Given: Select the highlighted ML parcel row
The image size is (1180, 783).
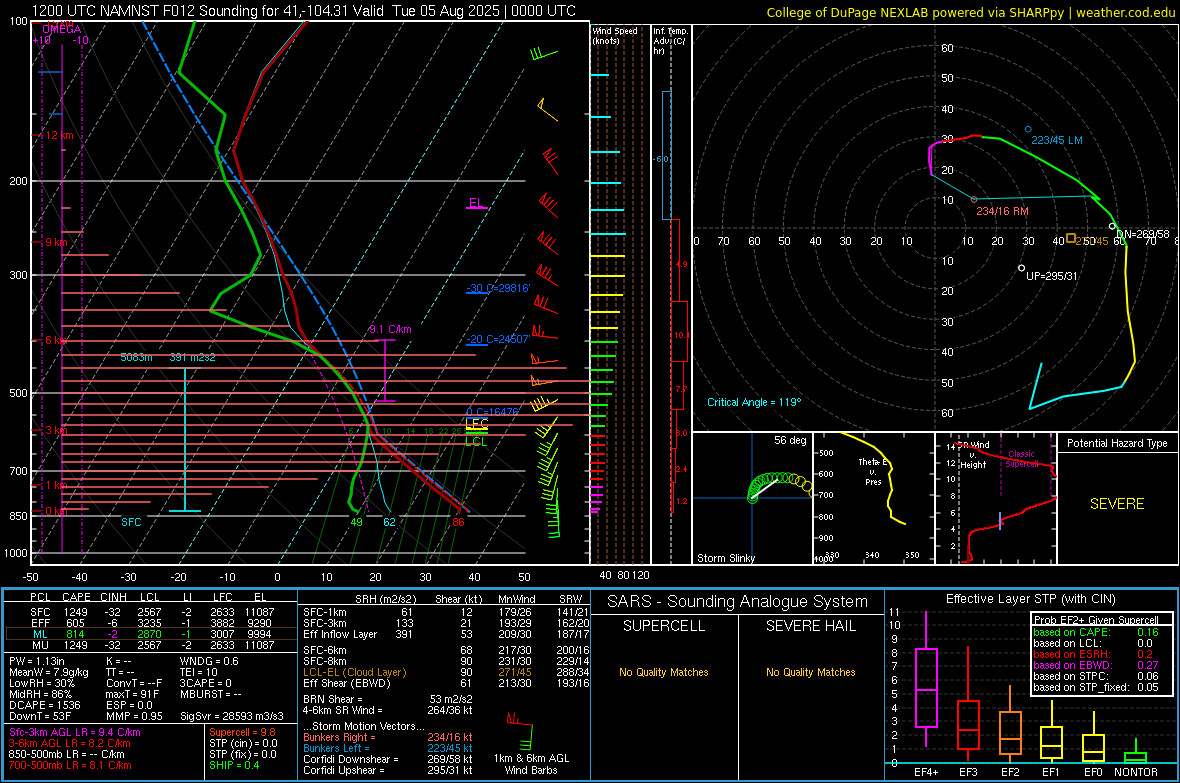Looking at the screenshot, I should click(x=148, y=634).
